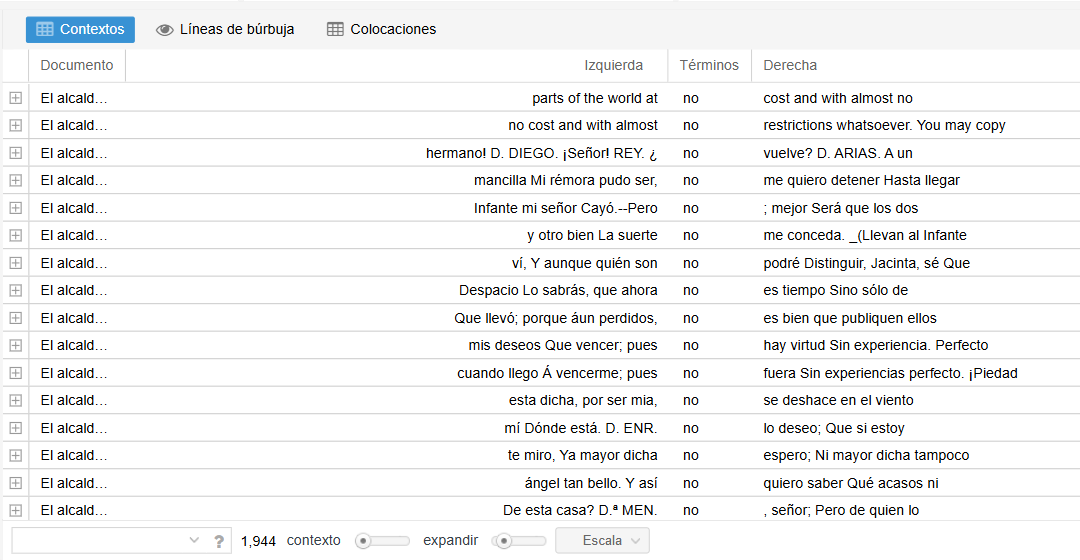Image resolution: width=1080 pixels, height=560 pixels.
Task: Expand the row 'cuando llego Á vencerme; pues'
Action: (16, 373)
